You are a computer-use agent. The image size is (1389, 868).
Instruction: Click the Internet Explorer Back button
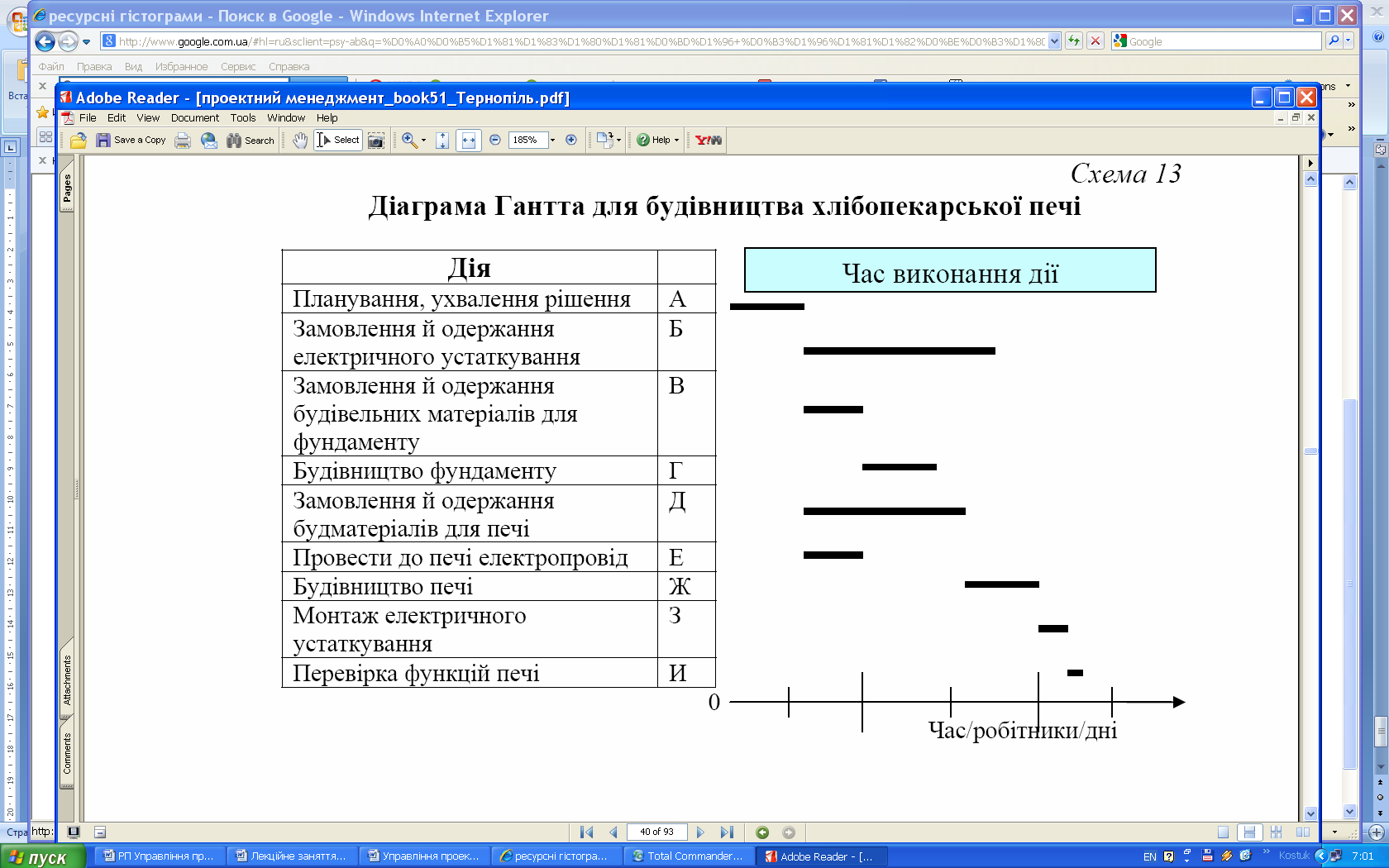tap(45, 41)
